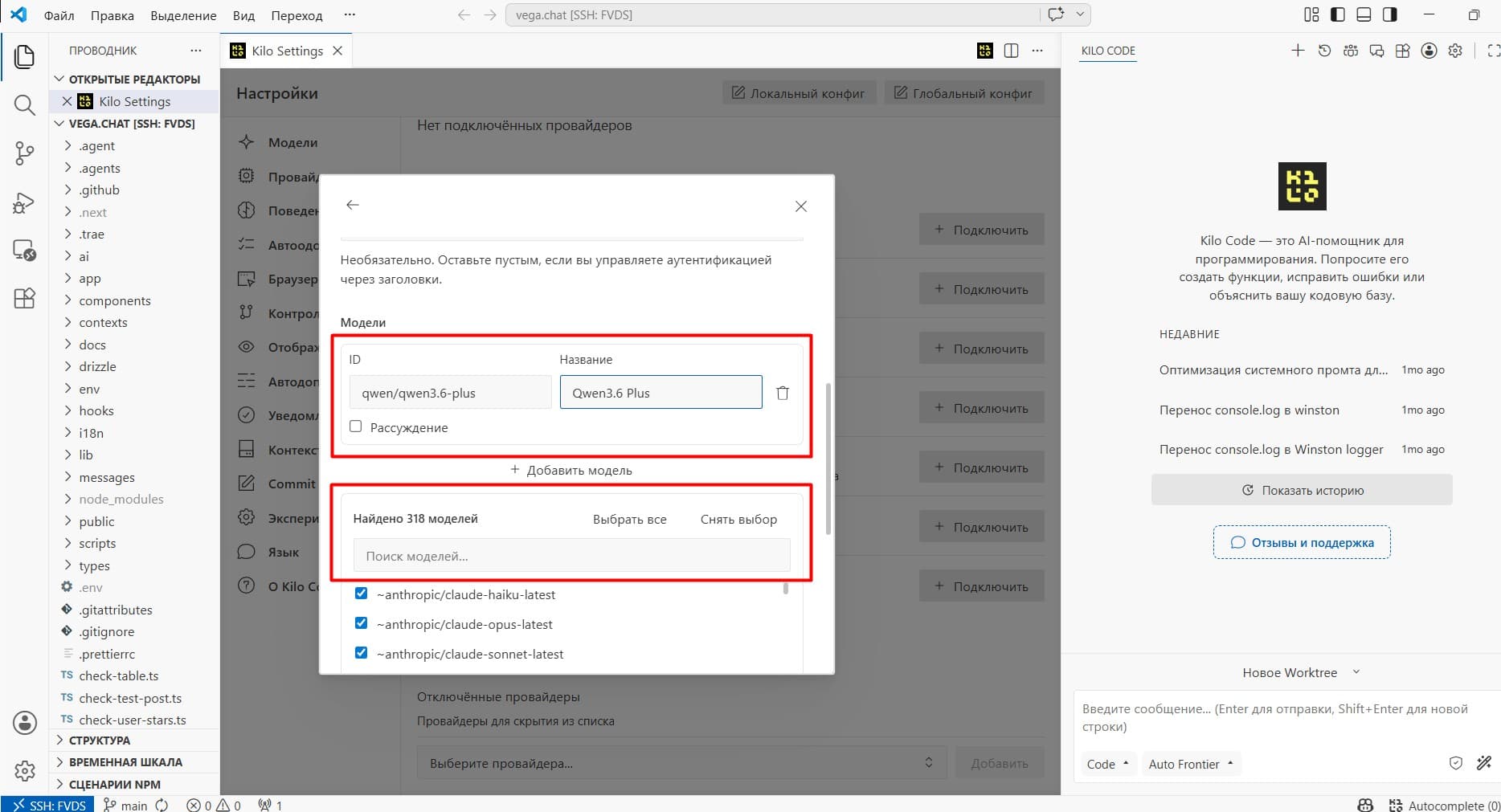The height and width of the screenshot is (812, 1501).
Task: Toggle secondary sidebar layout icon
Action: pyautogui.click(x=1390, y=14)
